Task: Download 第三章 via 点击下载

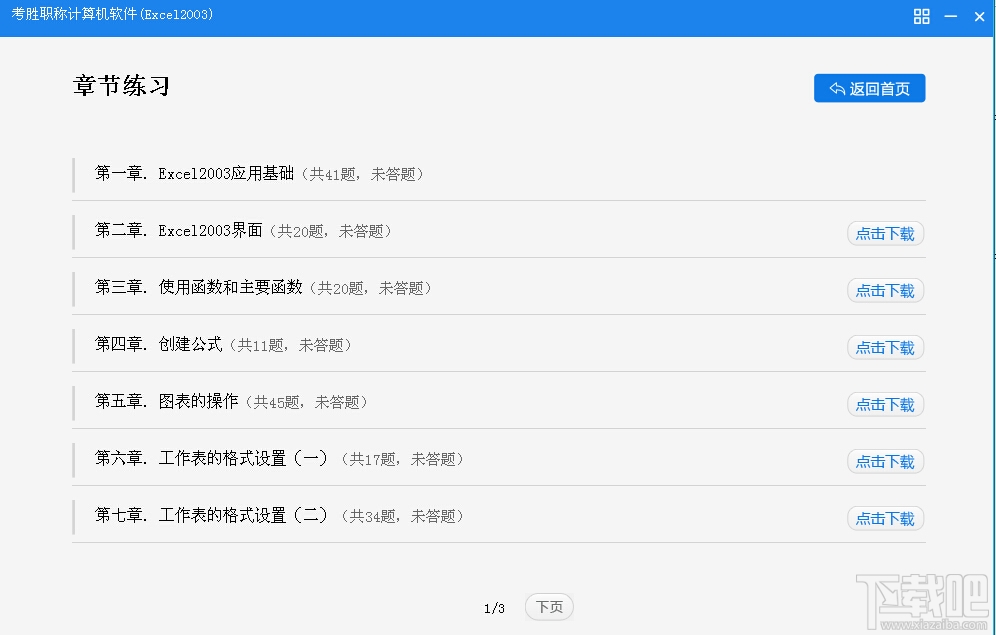Action: point(885,291)
